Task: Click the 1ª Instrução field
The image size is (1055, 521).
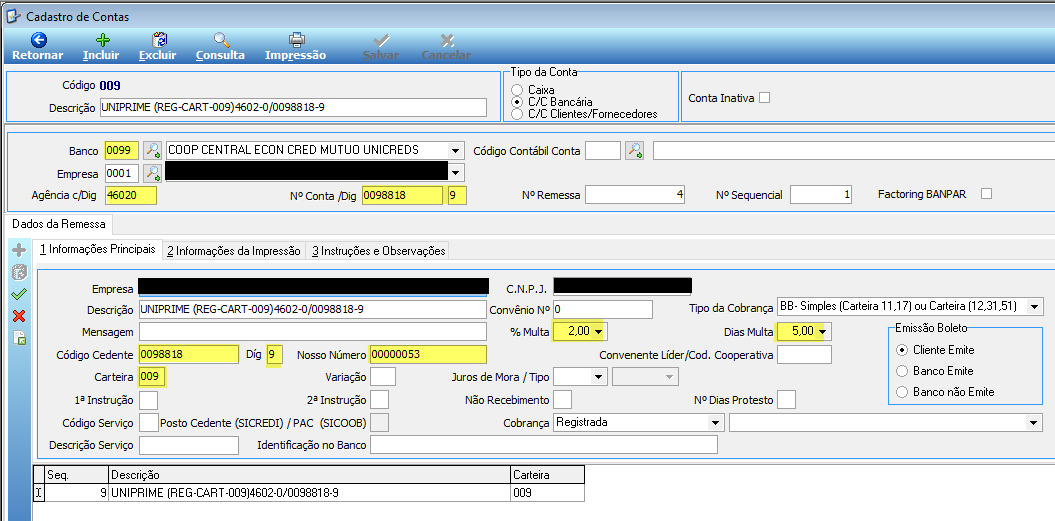Action: (148, 400)
